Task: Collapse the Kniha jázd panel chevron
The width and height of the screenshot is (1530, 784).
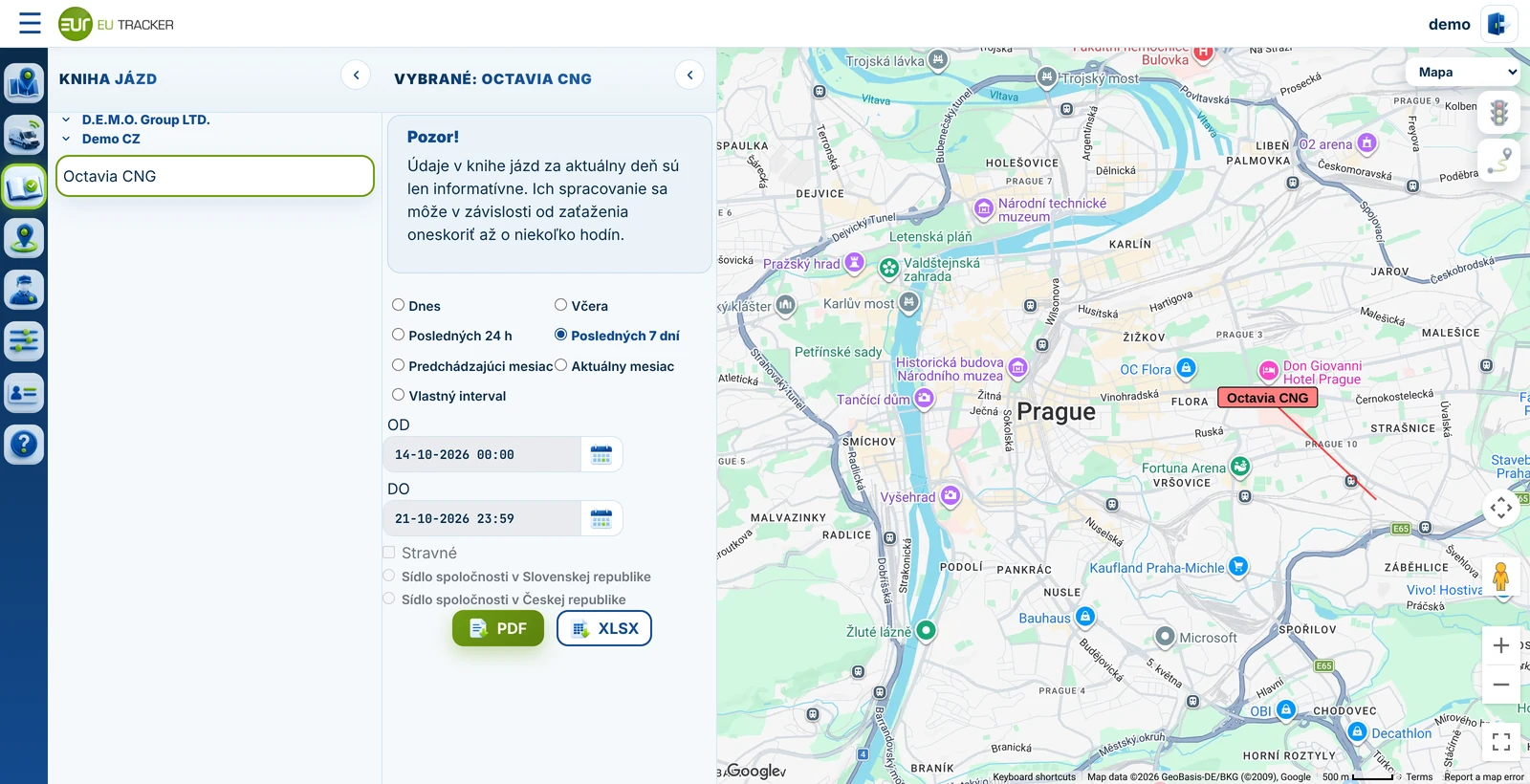Action: pyautogui.click(x=356, y=75)
